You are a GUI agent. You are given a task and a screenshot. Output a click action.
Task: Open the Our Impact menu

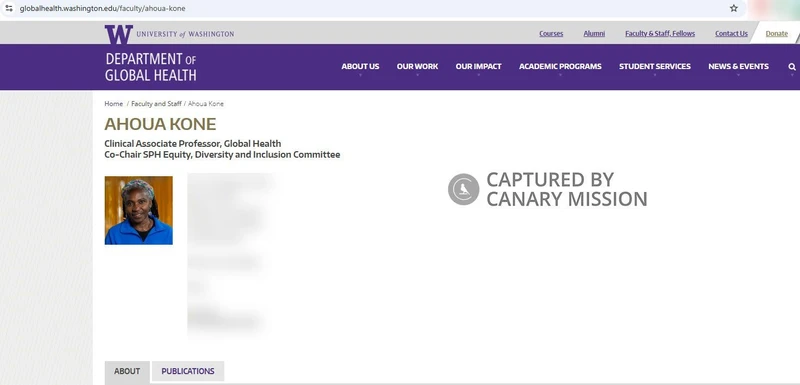(479, 66)
